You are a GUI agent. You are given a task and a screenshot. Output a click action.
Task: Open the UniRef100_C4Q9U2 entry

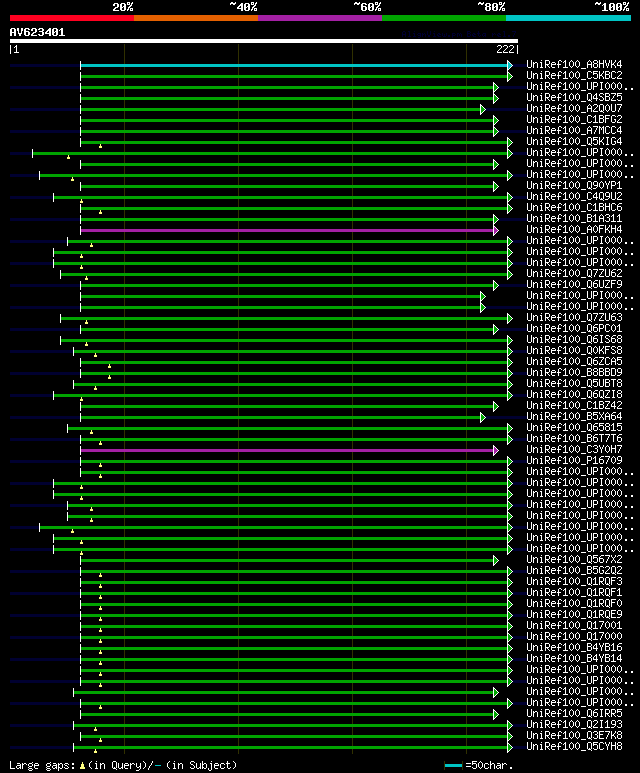(574, 196)
